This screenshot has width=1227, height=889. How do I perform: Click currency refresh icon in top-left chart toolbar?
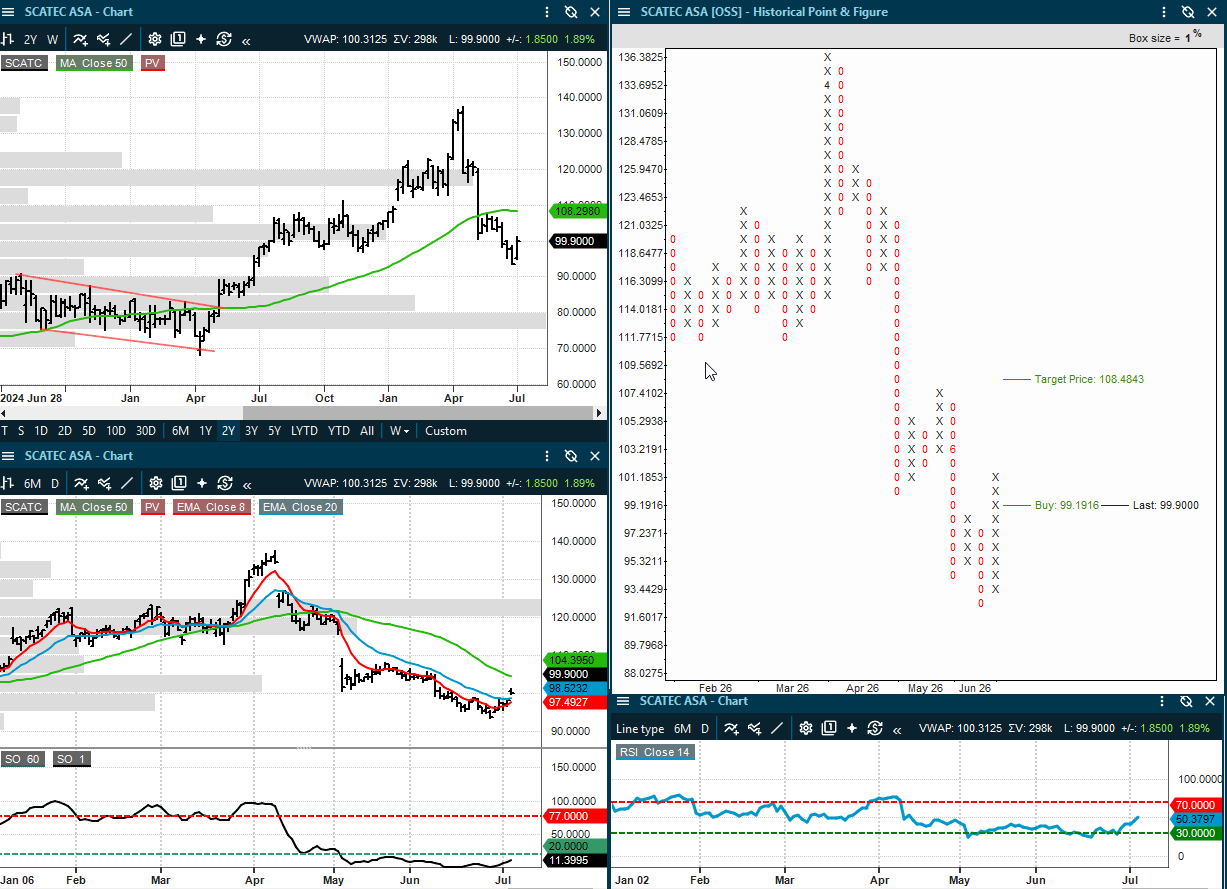pos(224,39)
